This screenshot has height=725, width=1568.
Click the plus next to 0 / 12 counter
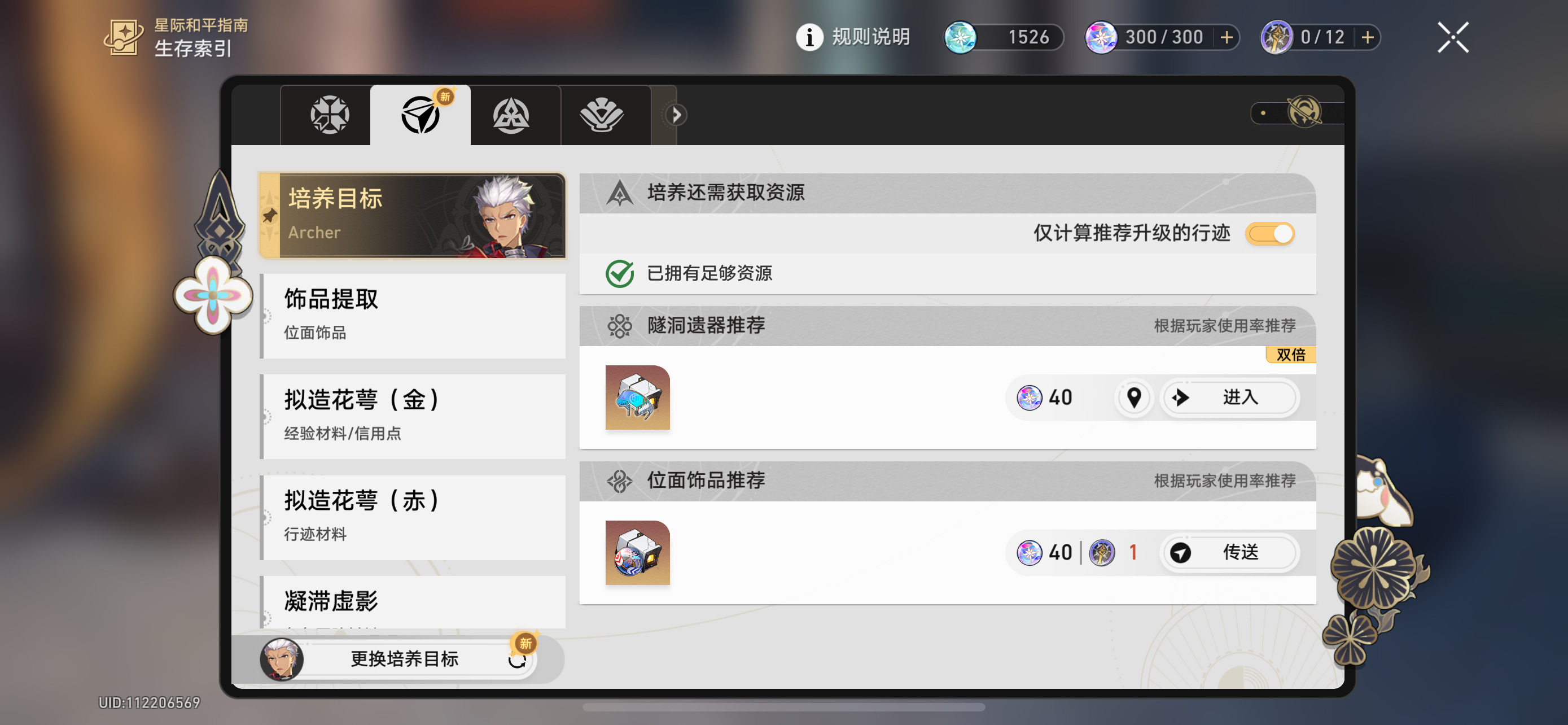(x=1367, y=38)
